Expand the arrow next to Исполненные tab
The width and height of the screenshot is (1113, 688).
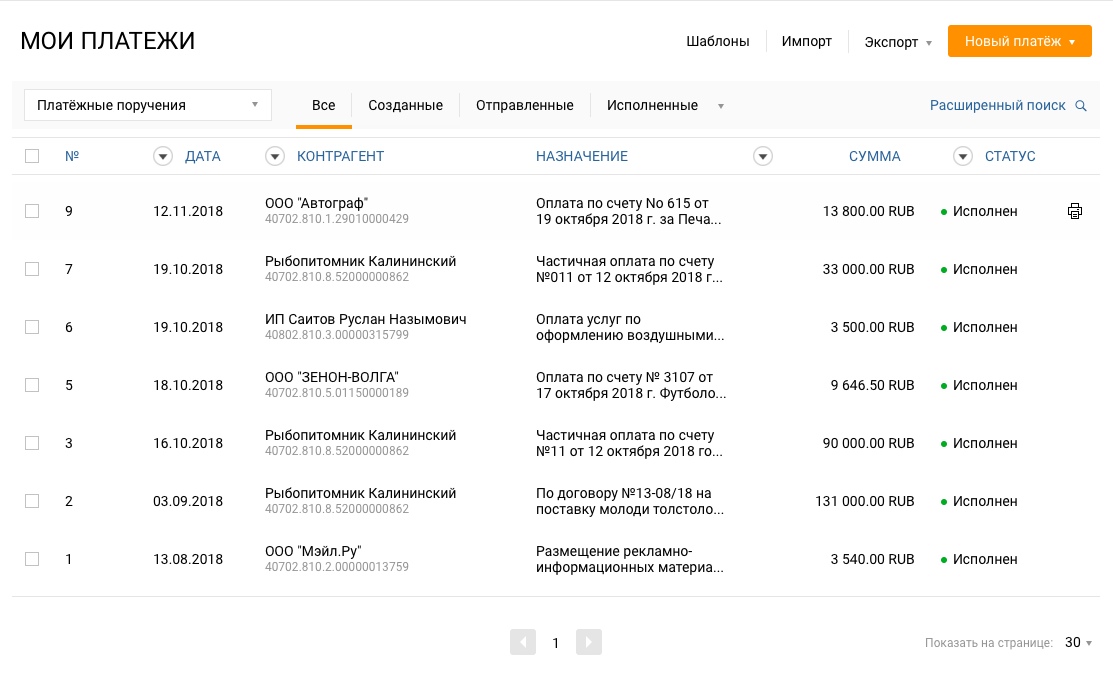(720, 107)
